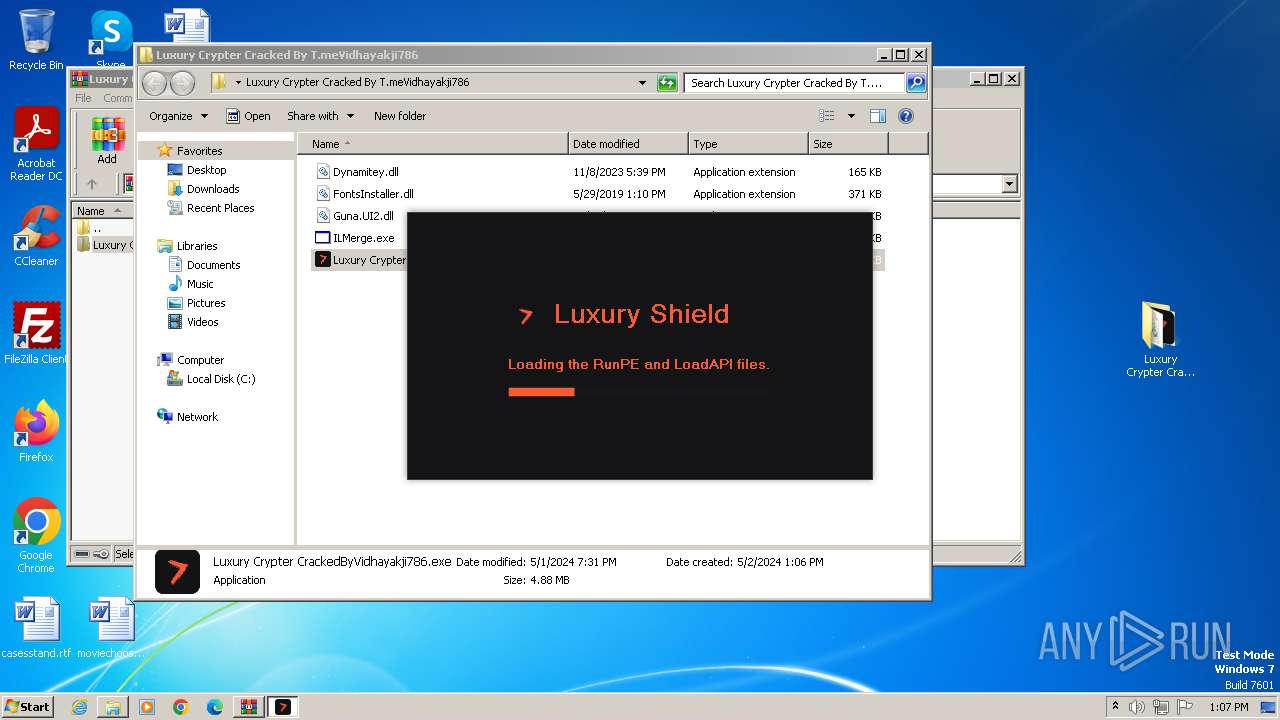Click the volume icon in the system tray
Screen dimensions: 1280x720
click(1137, 707)
